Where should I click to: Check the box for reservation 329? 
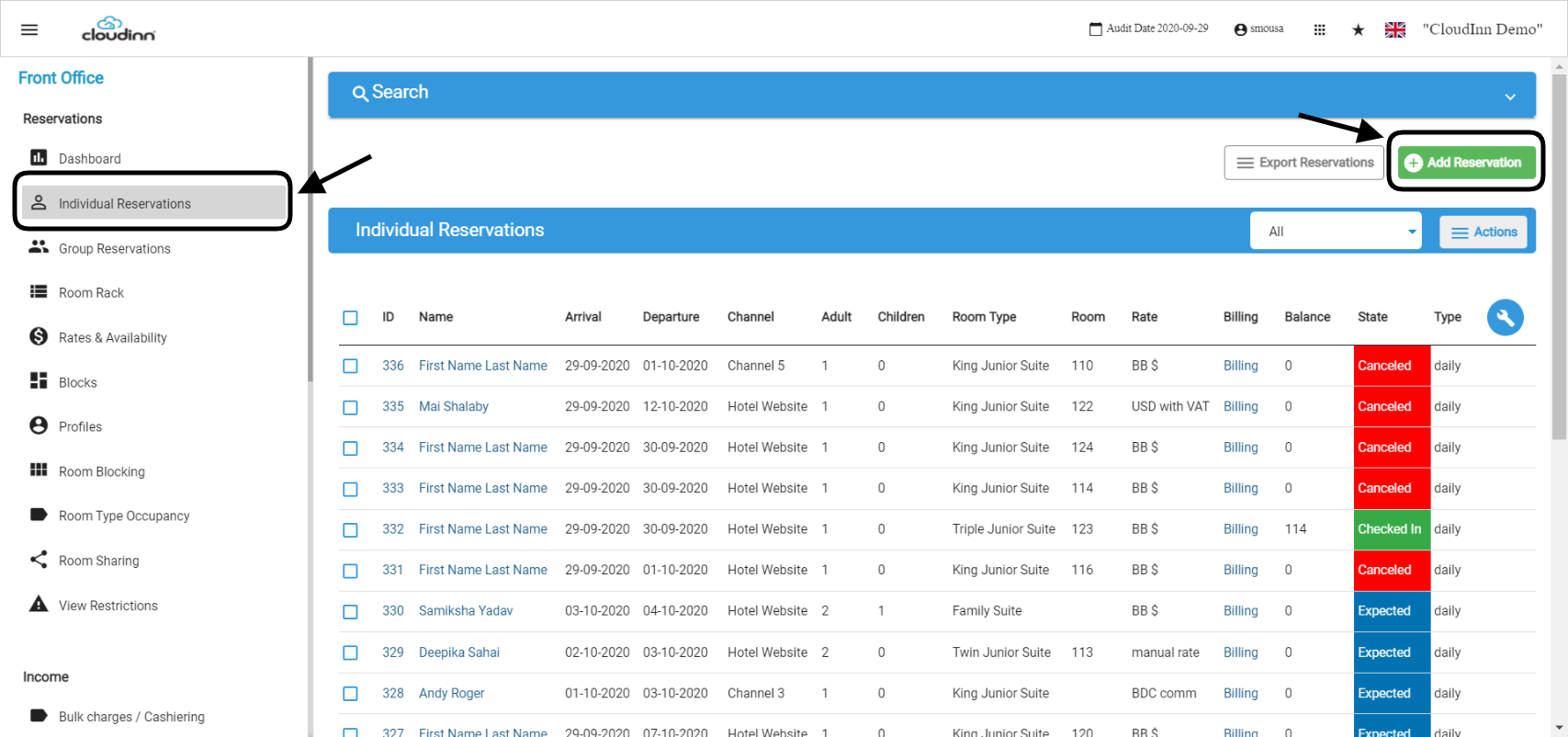[350, 652]
